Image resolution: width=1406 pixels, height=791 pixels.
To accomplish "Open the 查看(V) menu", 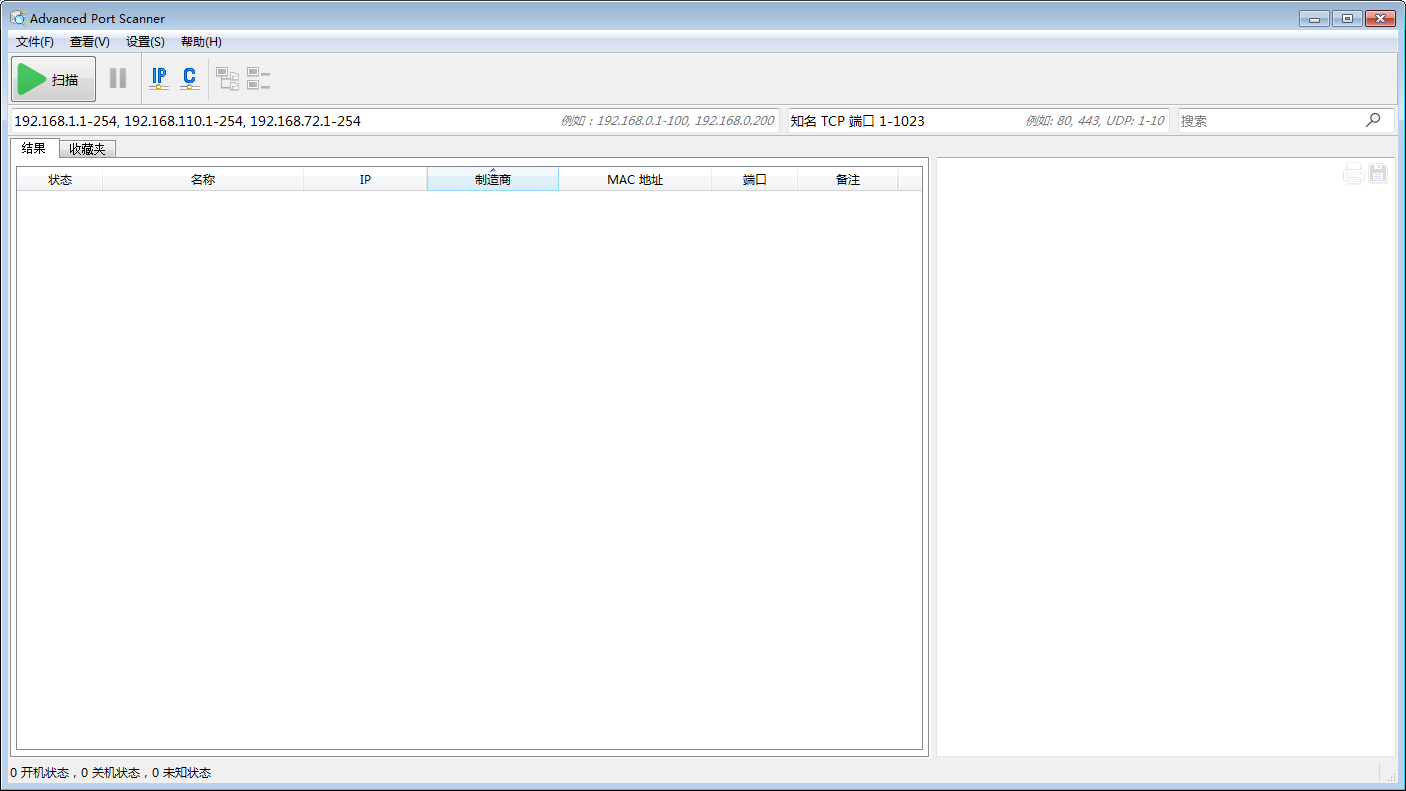I will point(90,42).
